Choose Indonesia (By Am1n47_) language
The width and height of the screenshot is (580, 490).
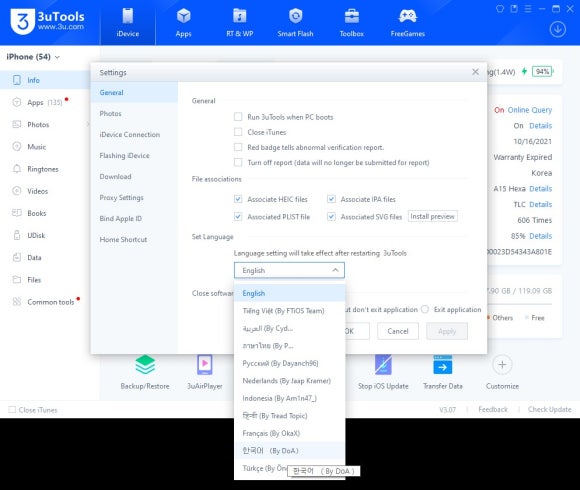(x=290, y=398)
